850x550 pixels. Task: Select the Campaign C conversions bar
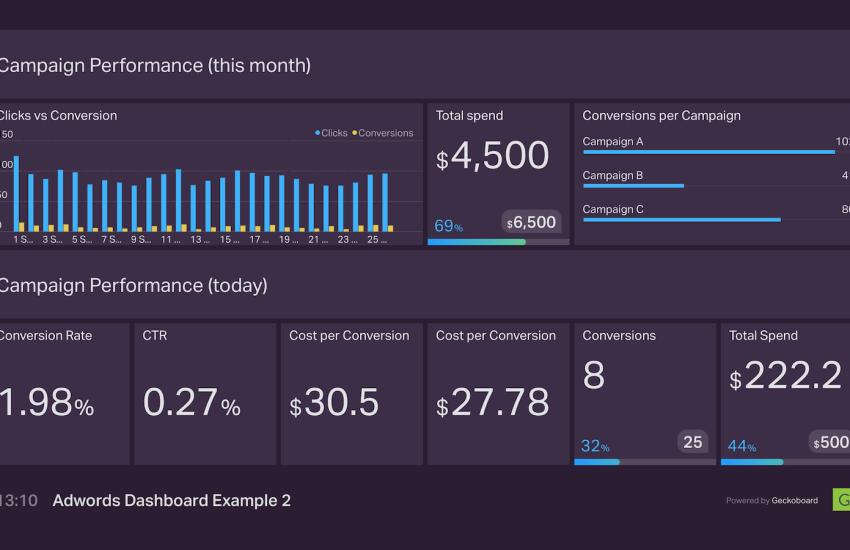(x=682, y=220)
